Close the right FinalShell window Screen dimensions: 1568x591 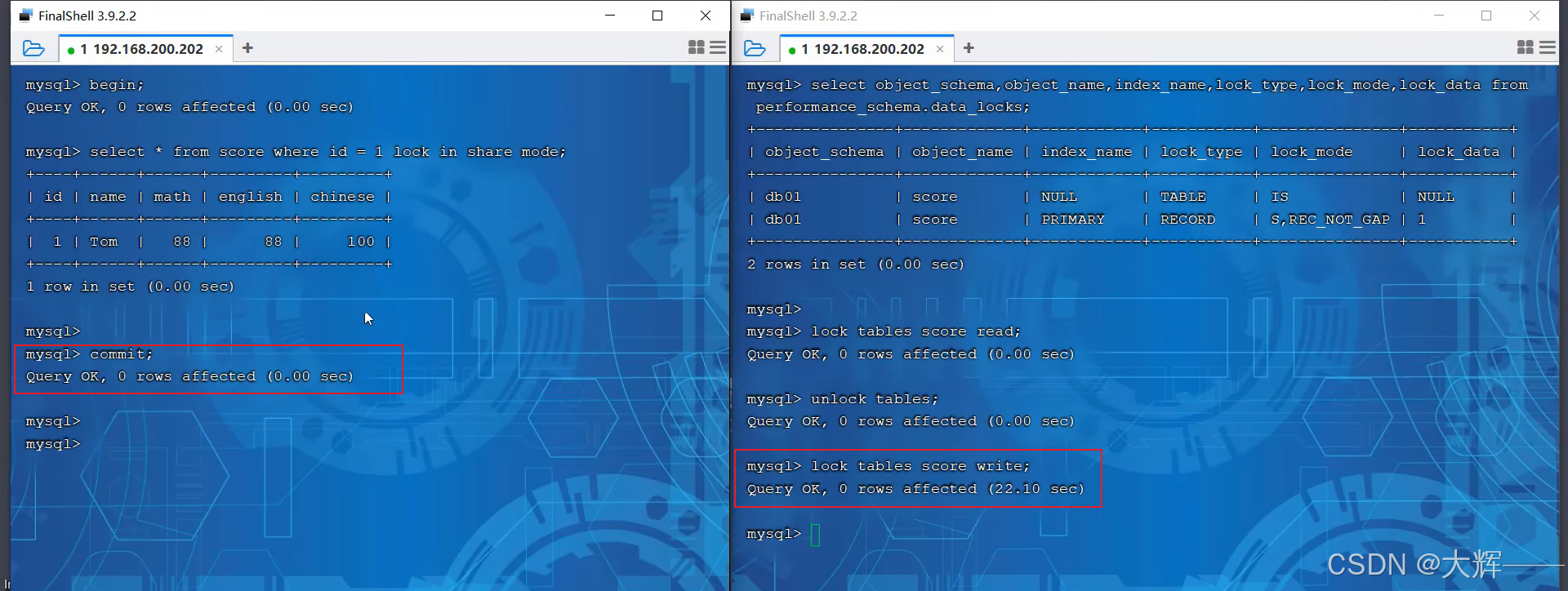pos(1535,16)
